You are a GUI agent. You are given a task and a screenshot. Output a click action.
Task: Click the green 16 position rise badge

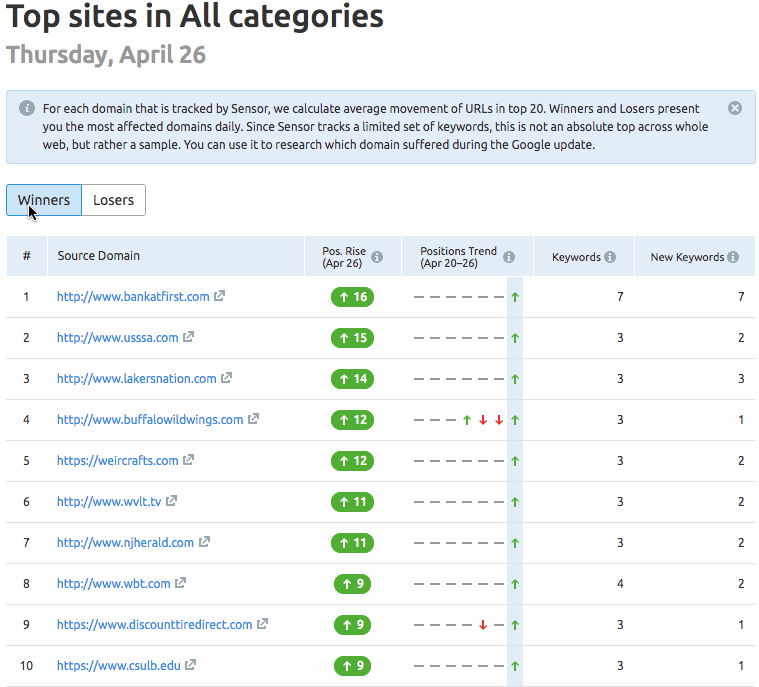tap(352, 297)
